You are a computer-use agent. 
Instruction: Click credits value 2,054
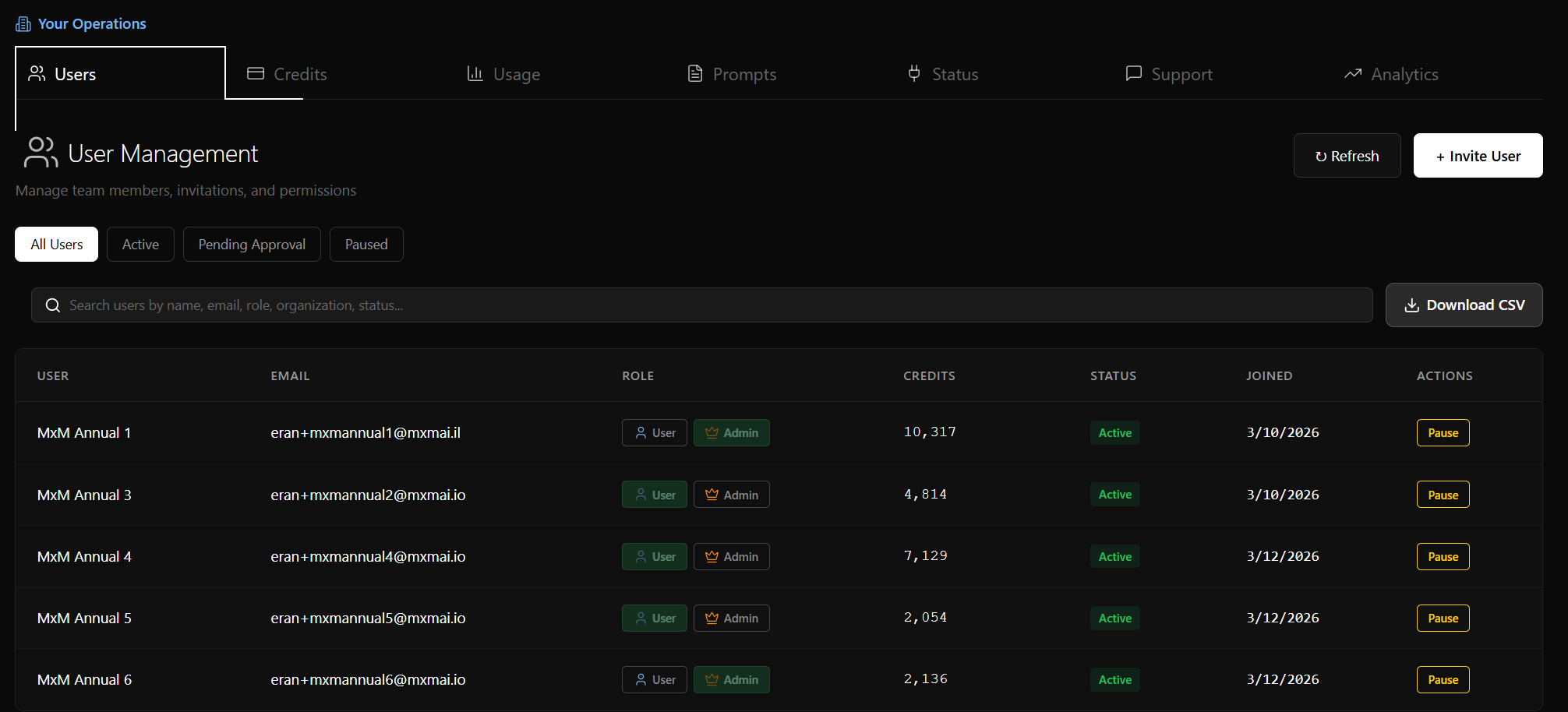[x=925, y=617]
